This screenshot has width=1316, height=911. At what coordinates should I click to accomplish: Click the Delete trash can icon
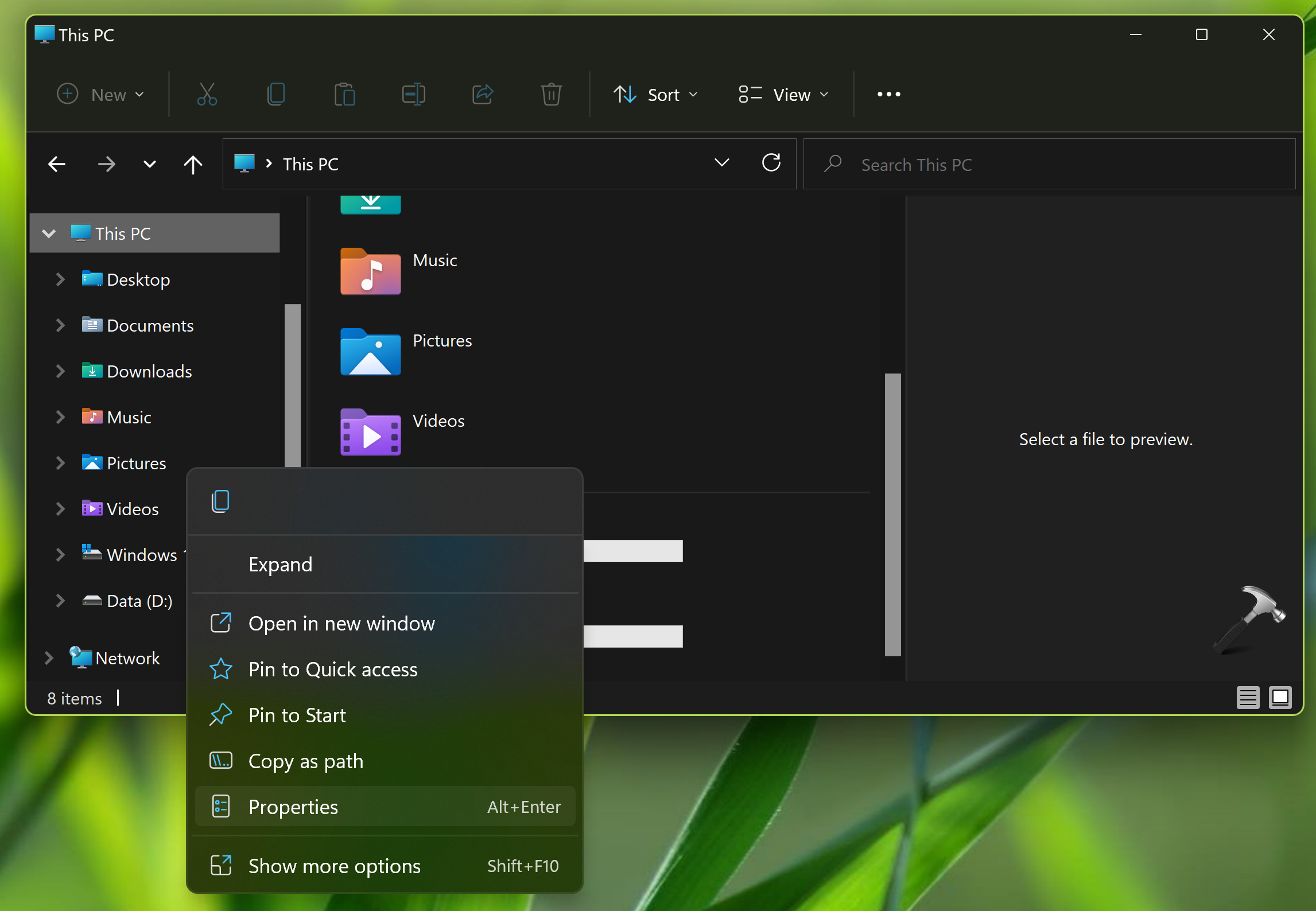point(551,94)
